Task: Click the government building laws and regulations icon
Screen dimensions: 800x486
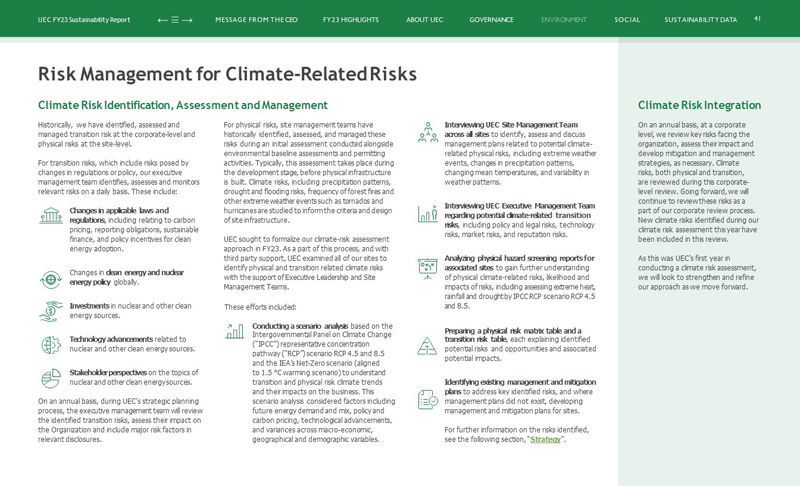Action: point(51,216)
